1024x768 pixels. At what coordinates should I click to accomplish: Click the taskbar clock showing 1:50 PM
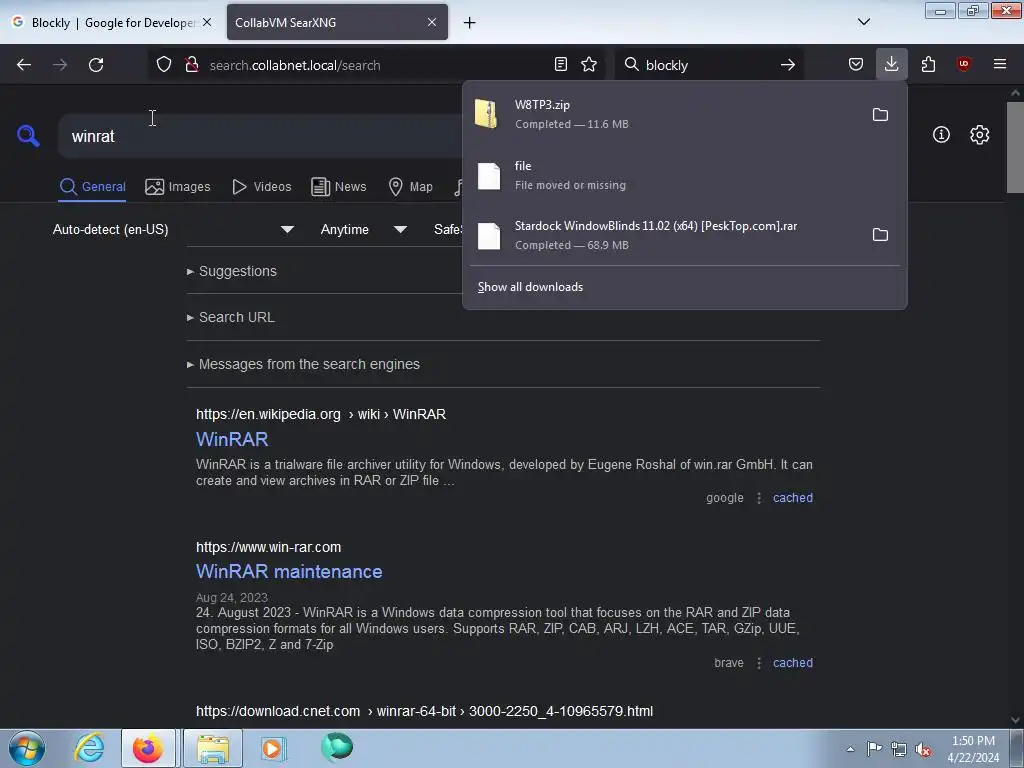[973, 749]
